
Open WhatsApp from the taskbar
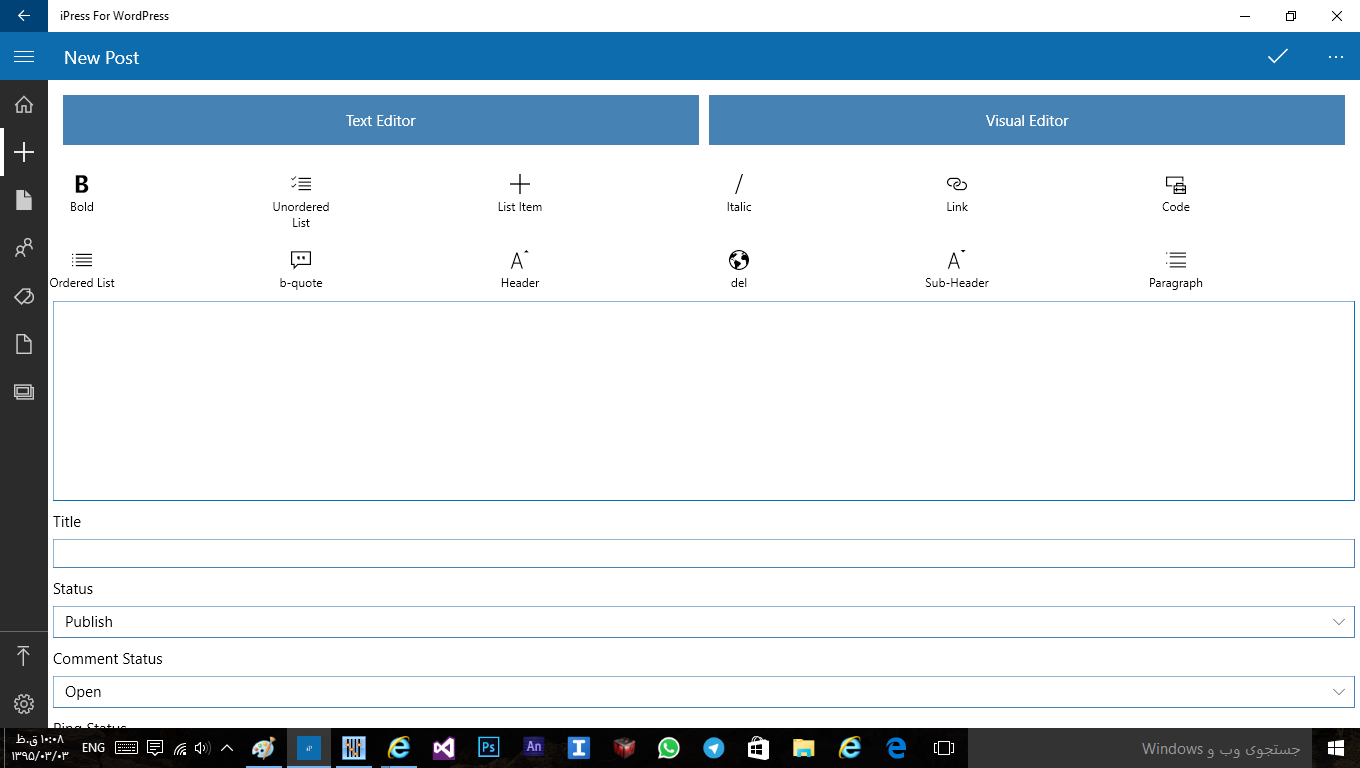tap(668, 748)
